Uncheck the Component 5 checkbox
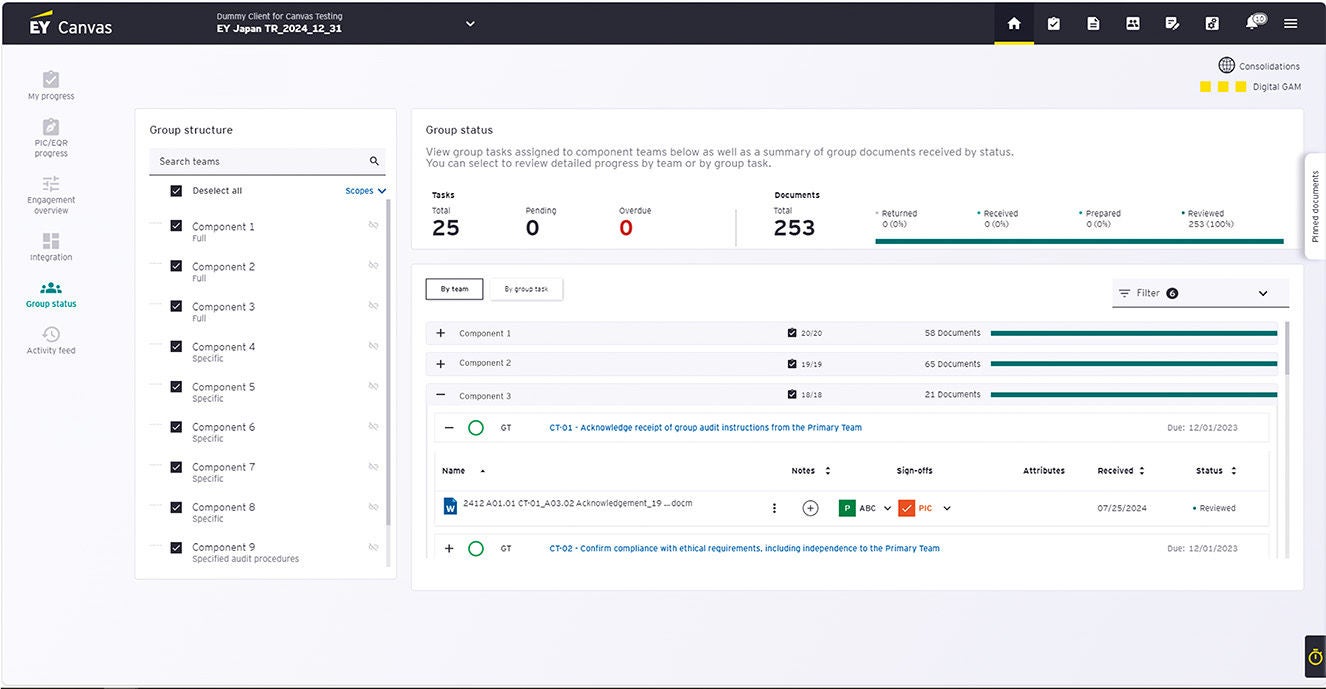The height and width of the screenshot is (689, 1326). [x=176, y=387]
